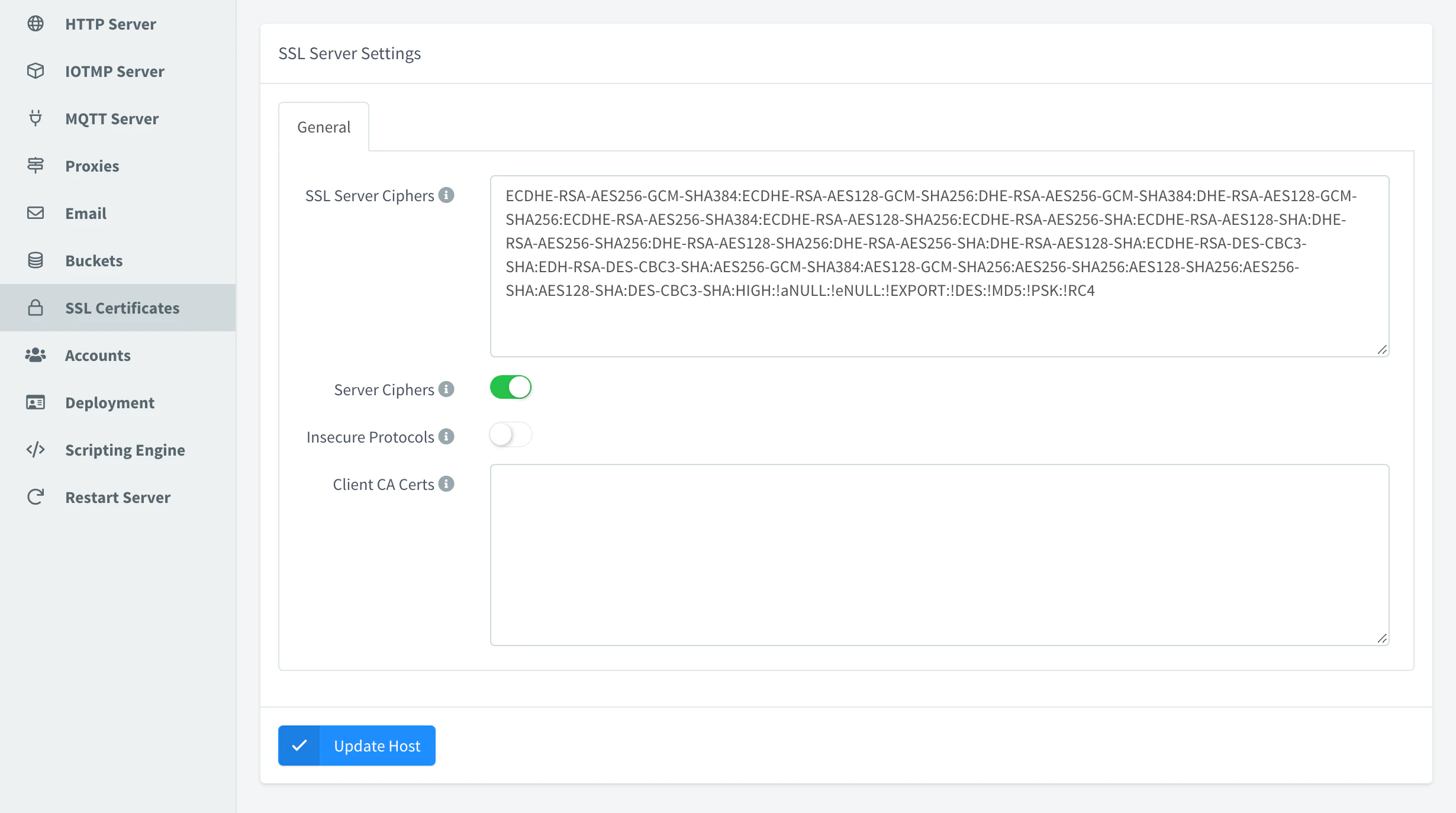Viewport: 1456px width, 813px height.
Task: Show info for Client CA Certs
Action: click(446, 484)
